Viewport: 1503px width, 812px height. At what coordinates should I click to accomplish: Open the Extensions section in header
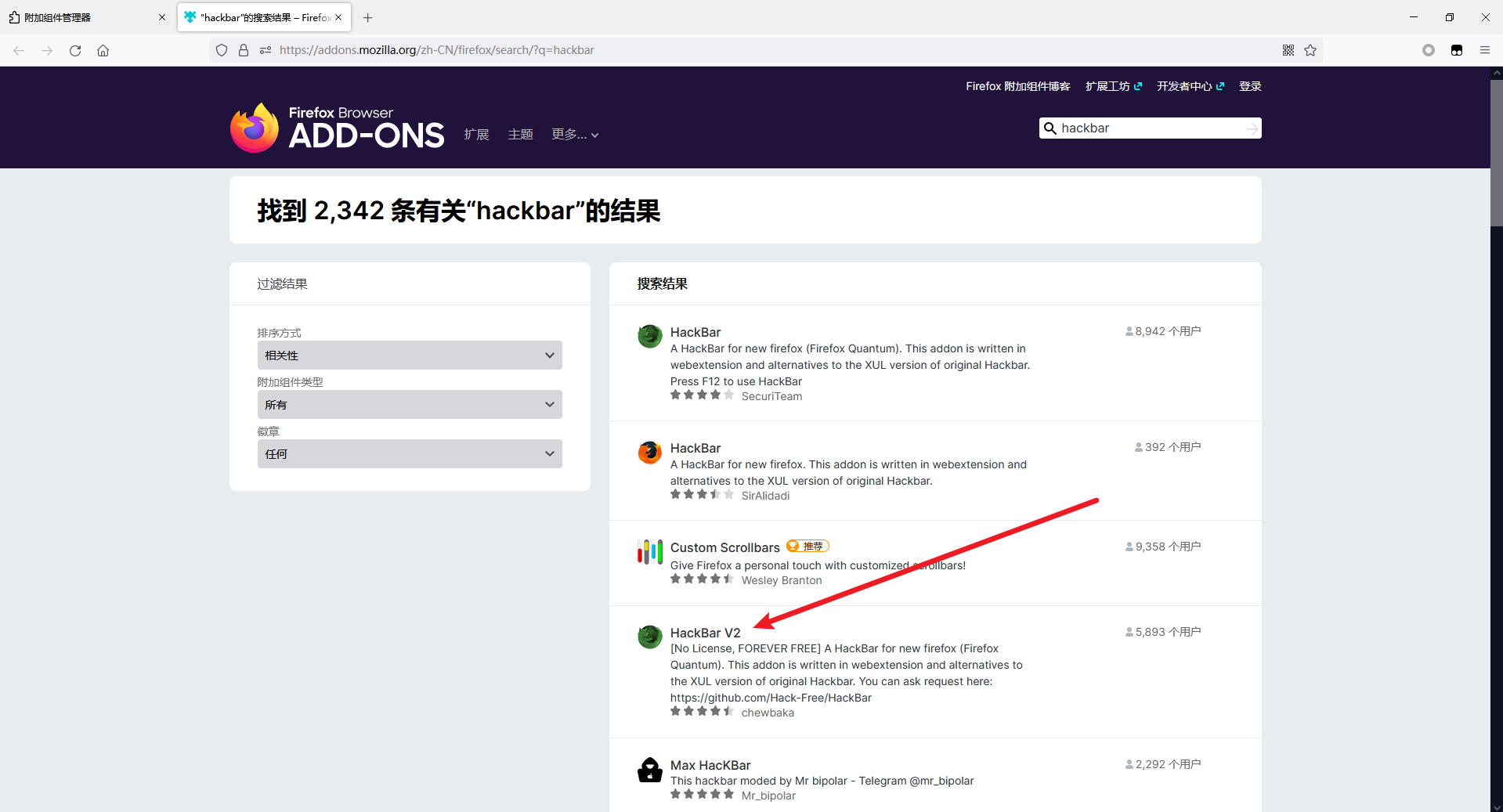coord(476,135)
